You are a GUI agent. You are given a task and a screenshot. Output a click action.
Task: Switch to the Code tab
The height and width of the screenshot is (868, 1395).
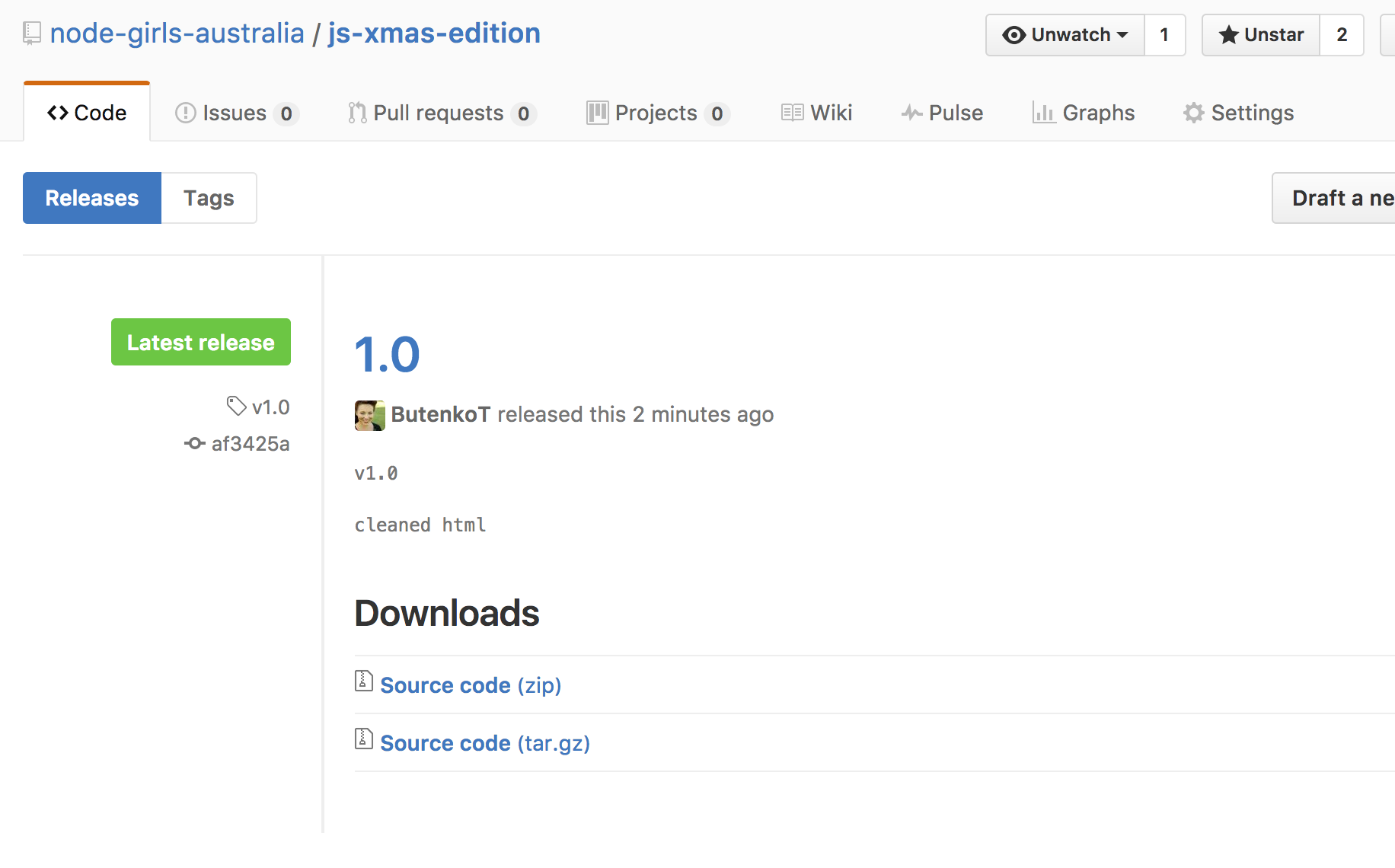[87, 113]
